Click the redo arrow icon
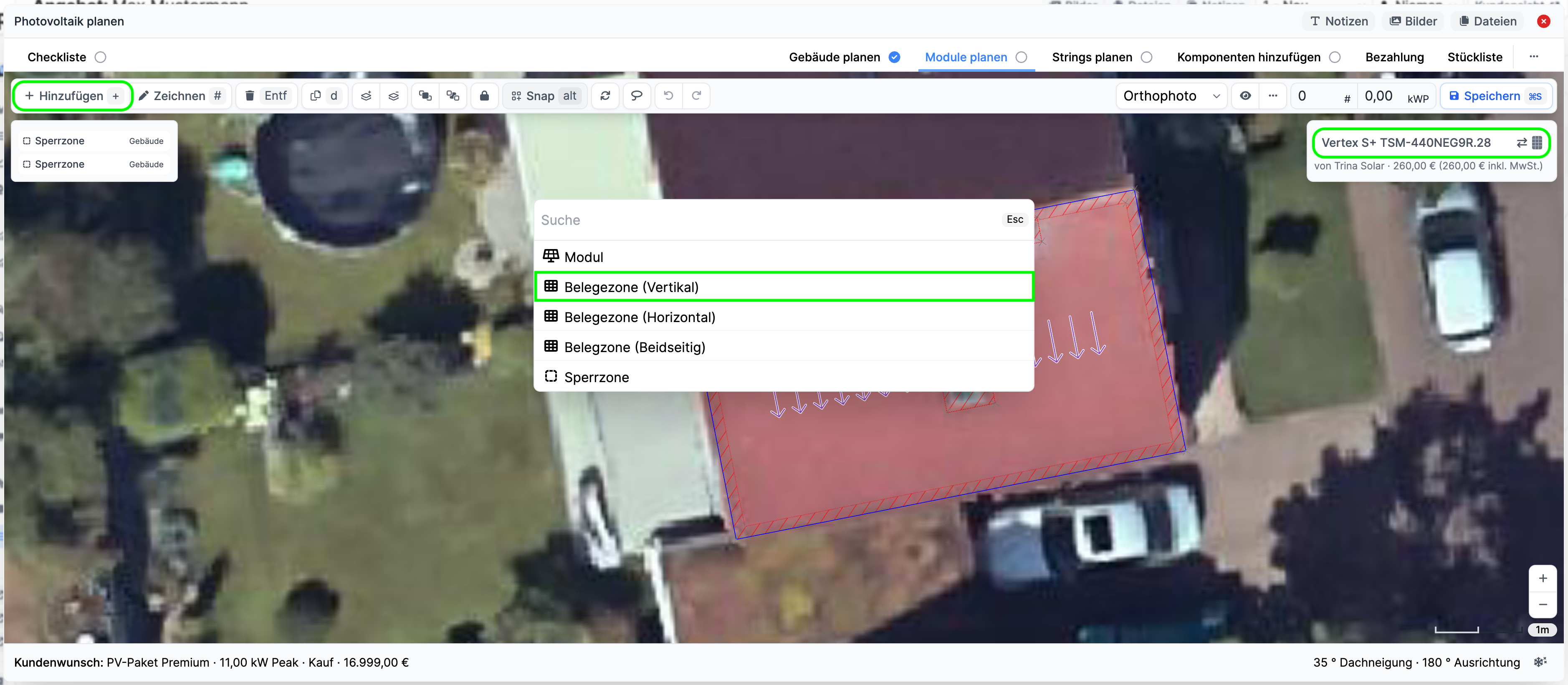 (696, 96)
